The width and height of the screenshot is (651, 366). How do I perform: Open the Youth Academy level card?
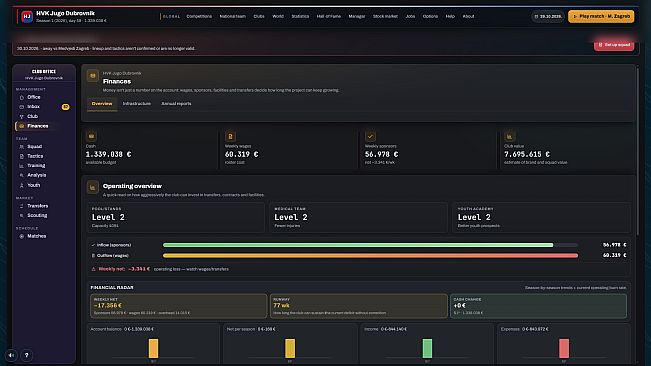coord(541,217)
